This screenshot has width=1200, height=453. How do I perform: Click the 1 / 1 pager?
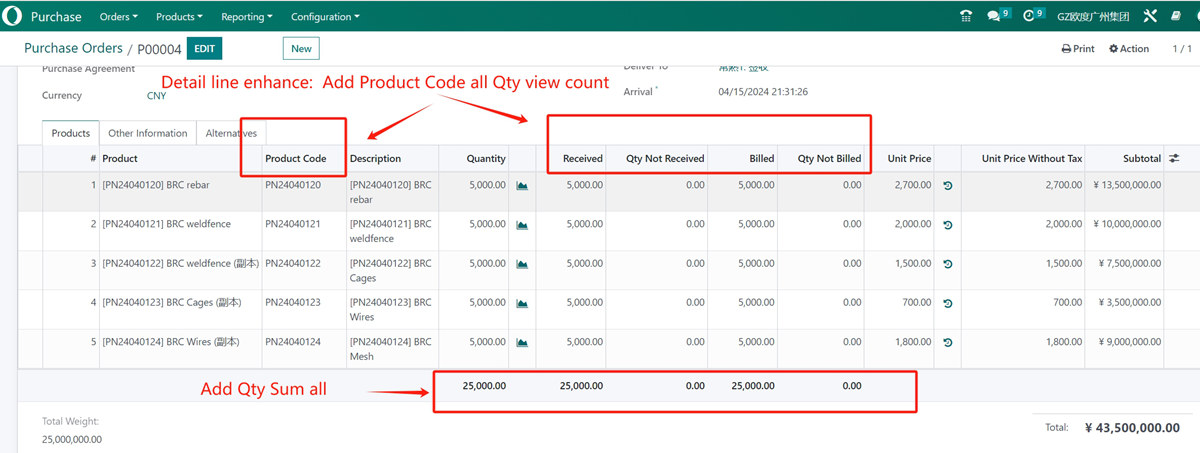click(x=1181, y=48)
